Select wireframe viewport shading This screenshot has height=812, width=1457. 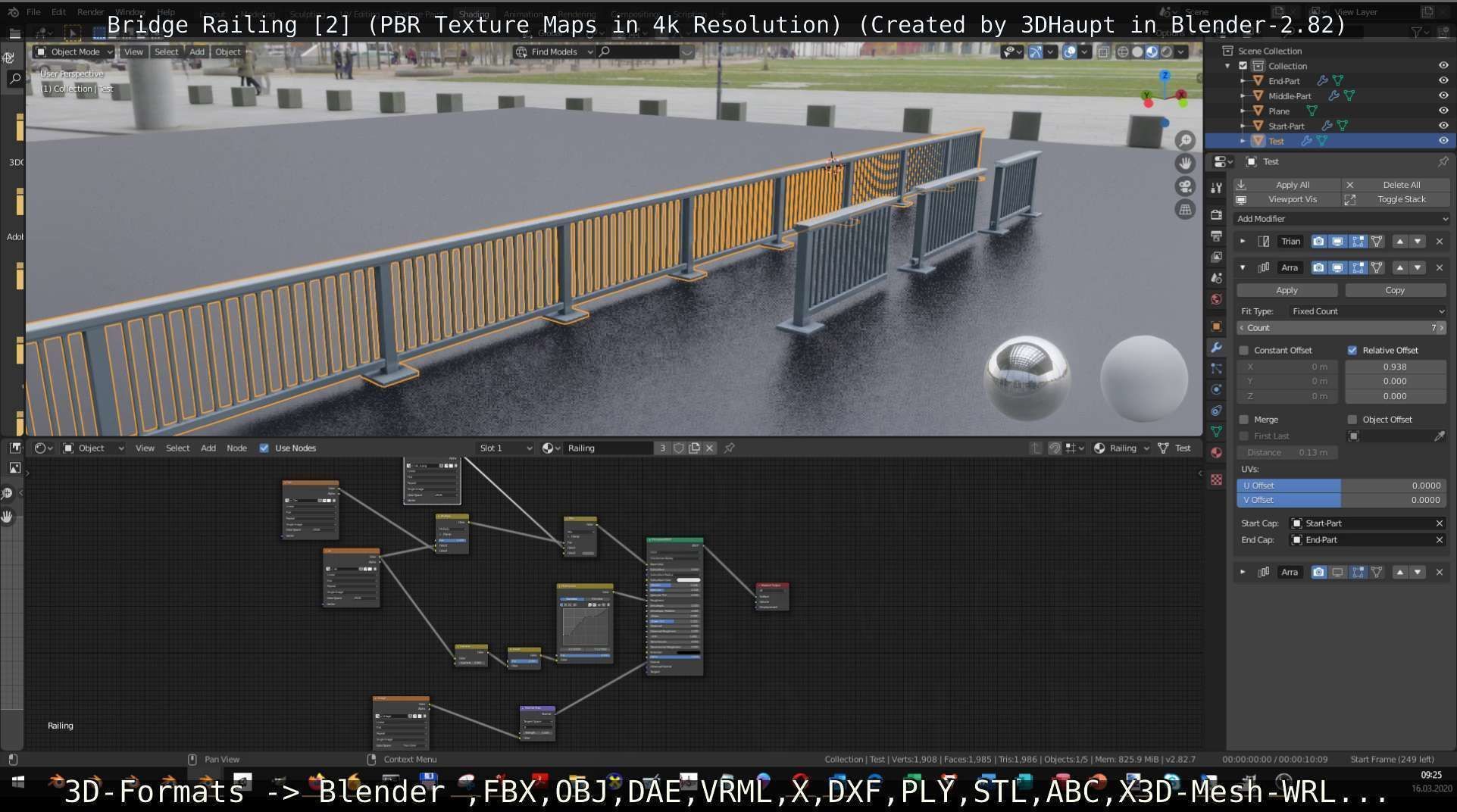tap(1123, 52)
